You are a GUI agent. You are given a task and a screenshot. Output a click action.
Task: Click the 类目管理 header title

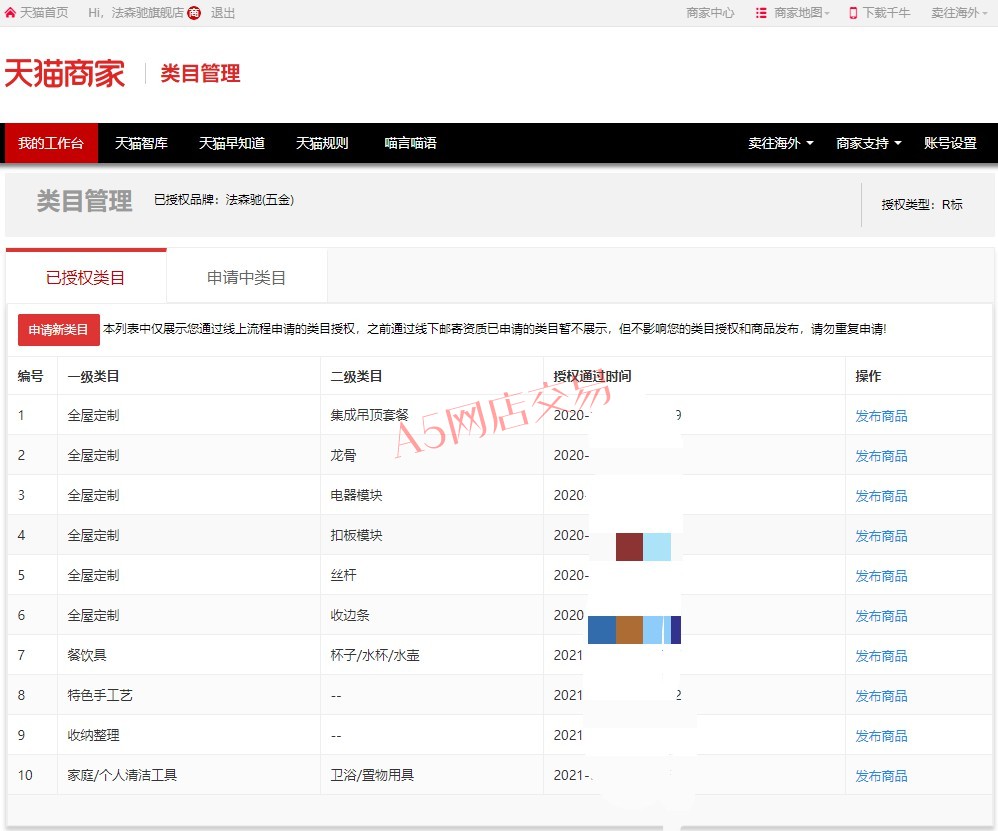pos(85,201)
